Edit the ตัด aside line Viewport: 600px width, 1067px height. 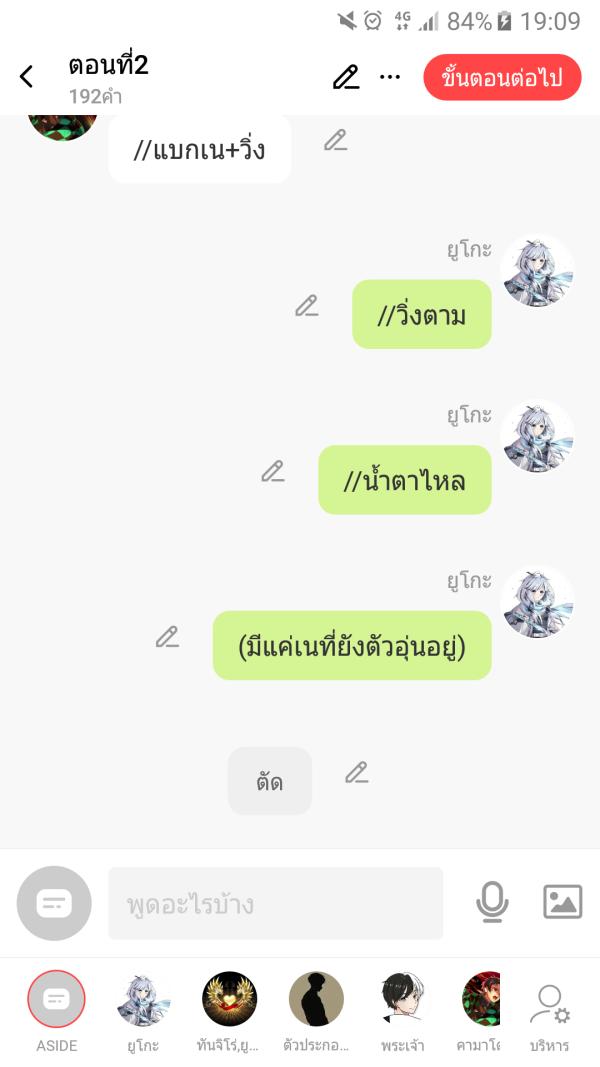pyautogui.click(x=356, y=772)
